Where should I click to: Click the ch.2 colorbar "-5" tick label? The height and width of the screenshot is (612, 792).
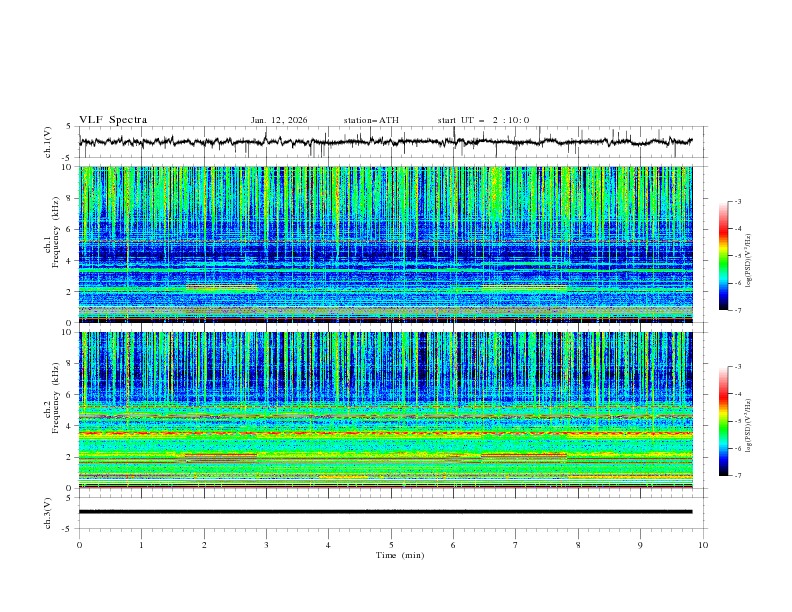coord(737,421)
